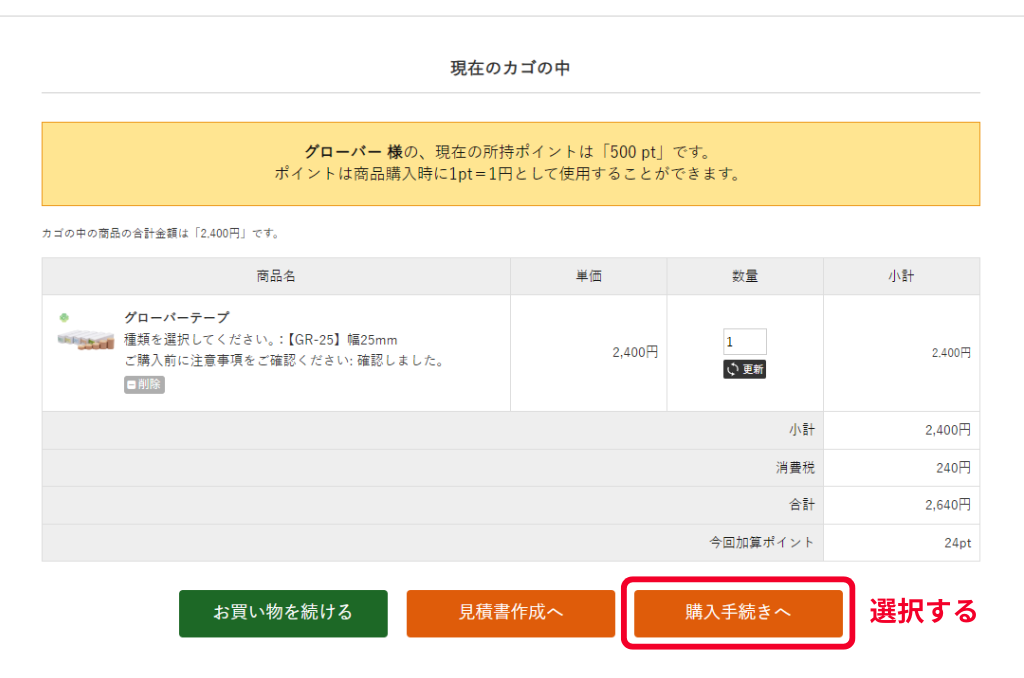
Task: Select the 単価 column header
Action: click(588, 276)
